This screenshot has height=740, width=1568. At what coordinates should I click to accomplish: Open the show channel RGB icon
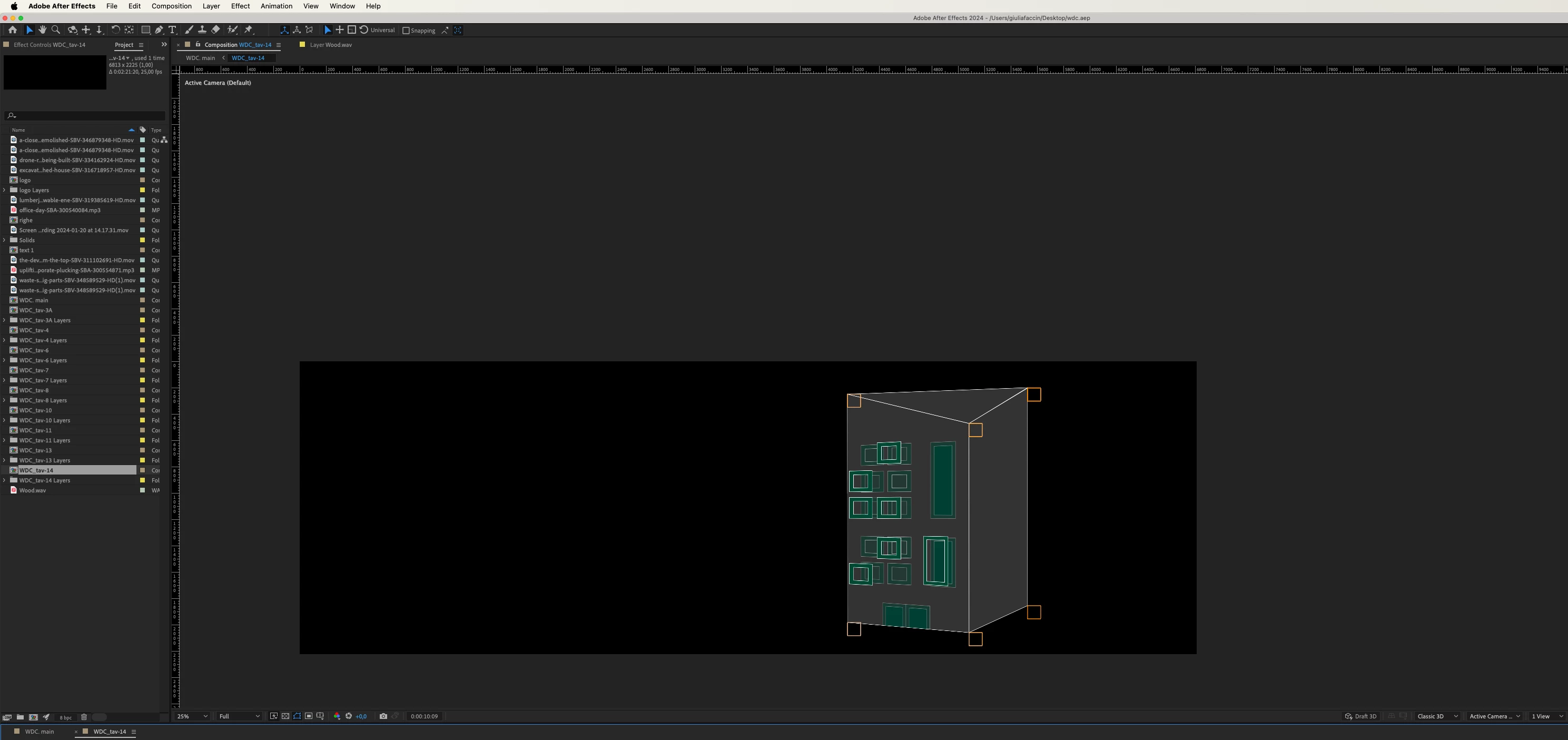pos(337,716)
